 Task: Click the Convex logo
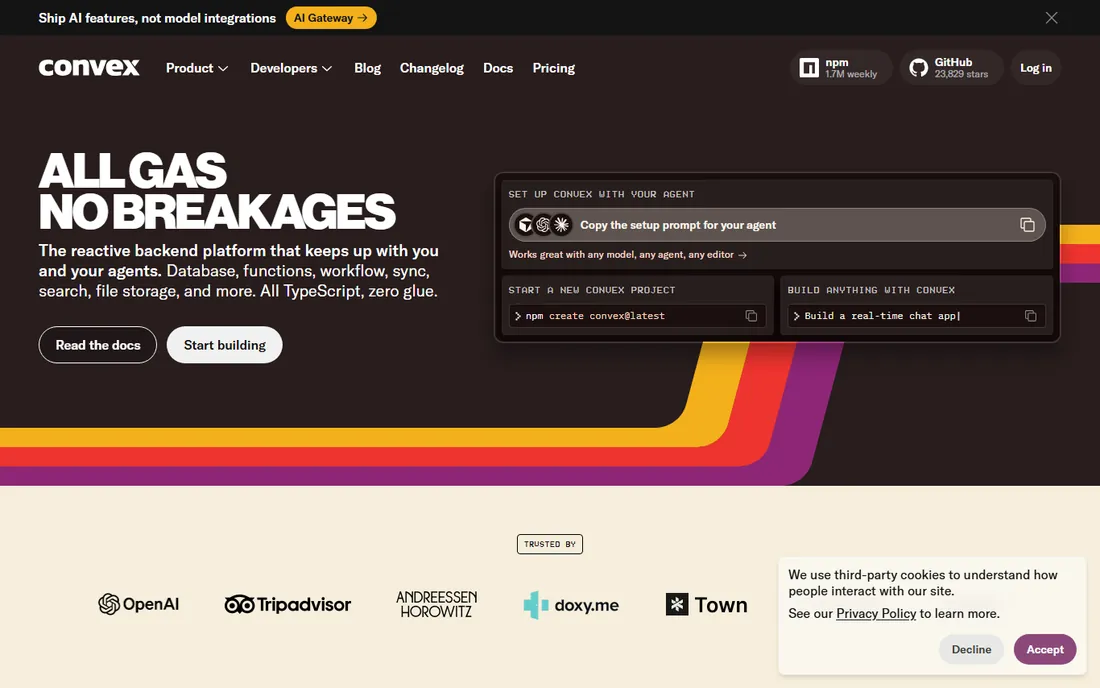[89, 67]
